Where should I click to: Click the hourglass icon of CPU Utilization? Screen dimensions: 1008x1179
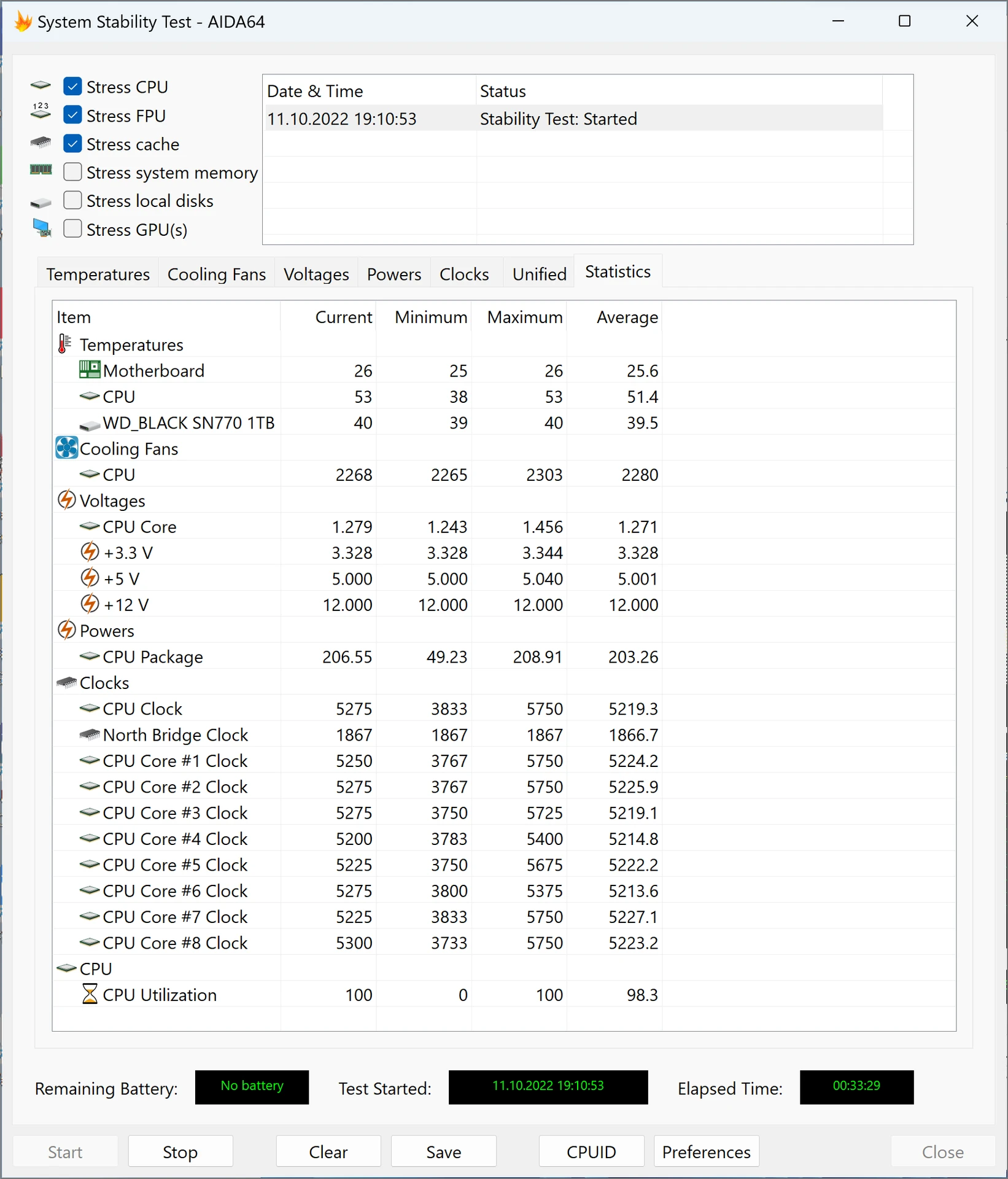pos(90,994)
